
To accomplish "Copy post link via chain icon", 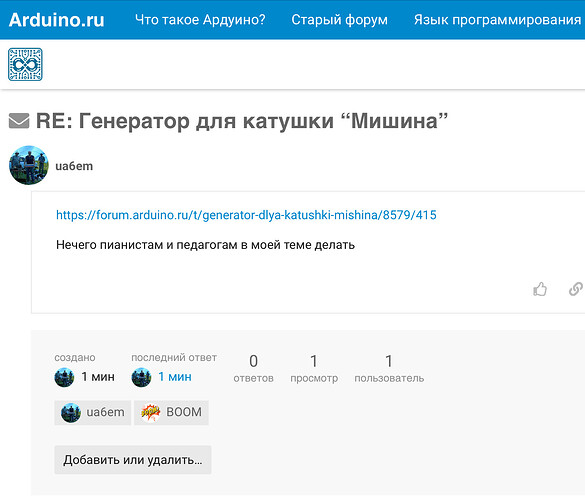I will click(576, 289).
